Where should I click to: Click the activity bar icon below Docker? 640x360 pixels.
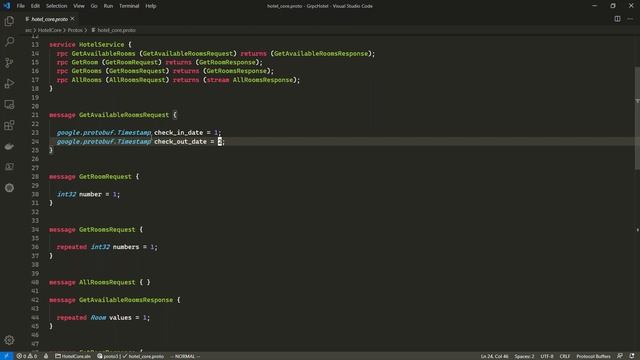tap(9, 167)
